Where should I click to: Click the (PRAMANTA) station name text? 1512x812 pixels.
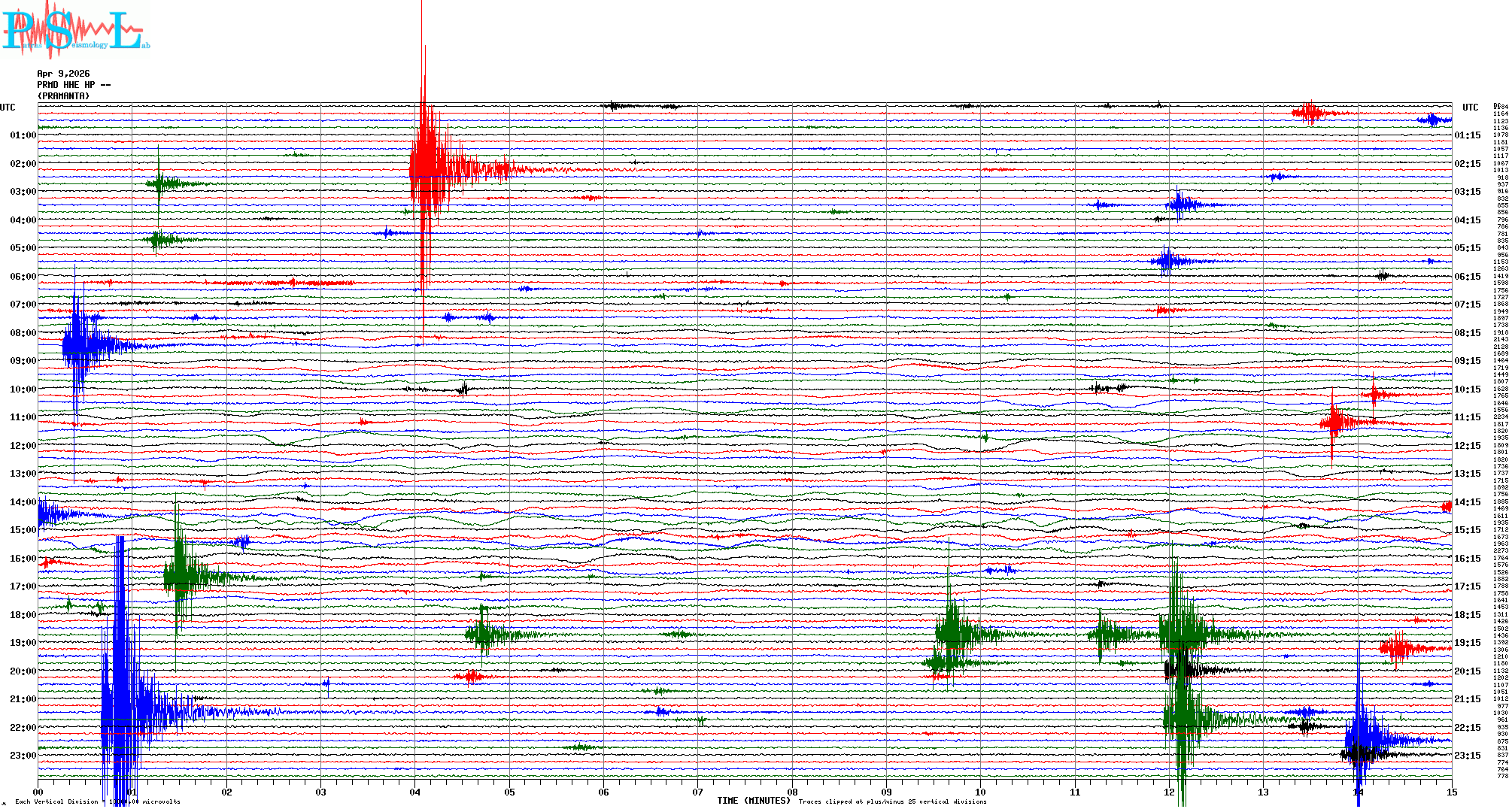63,96
